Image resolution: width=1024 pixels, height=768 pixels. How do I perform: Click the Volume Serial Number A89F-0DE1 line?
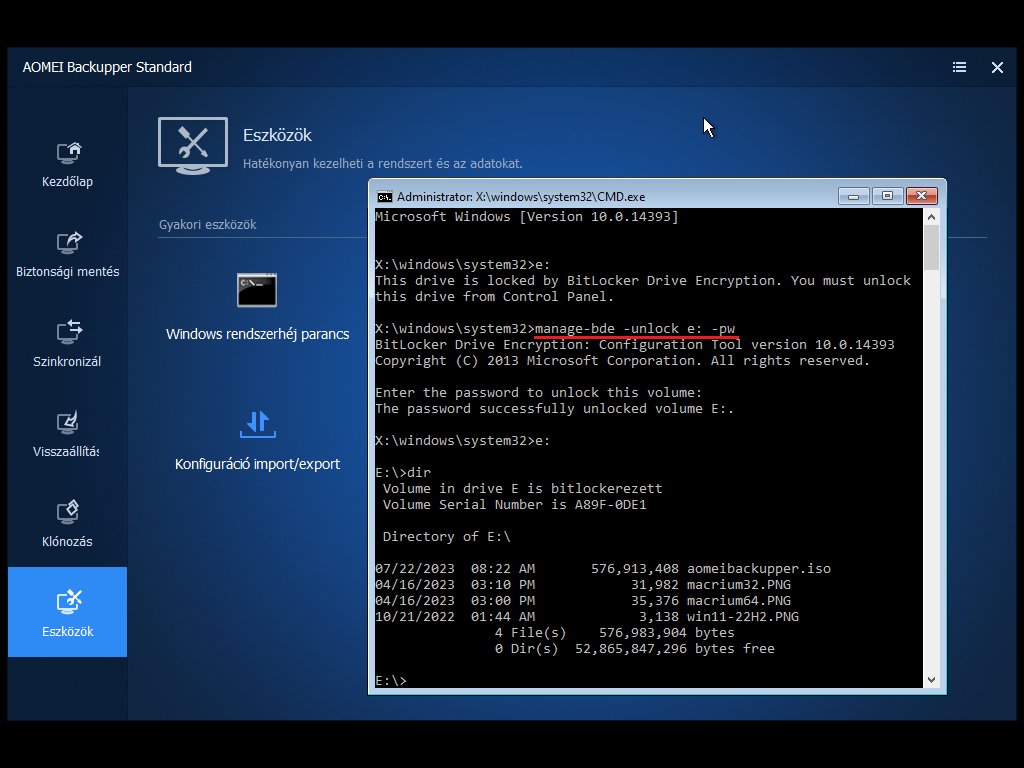pyautogui.click(x=515, y=505)
